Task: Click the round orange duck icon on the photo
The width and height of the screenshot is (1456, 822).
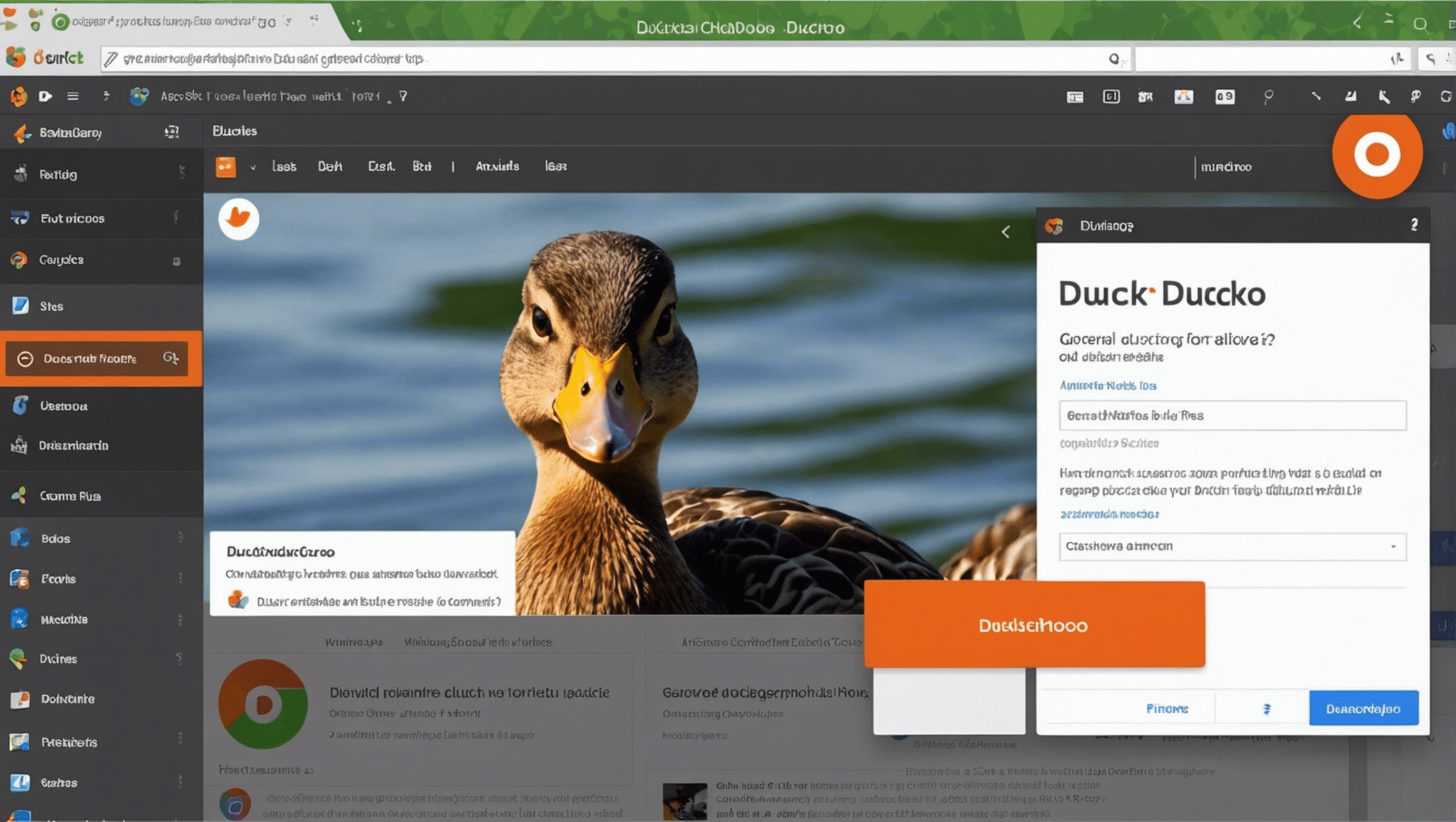Action: (238, 218)
